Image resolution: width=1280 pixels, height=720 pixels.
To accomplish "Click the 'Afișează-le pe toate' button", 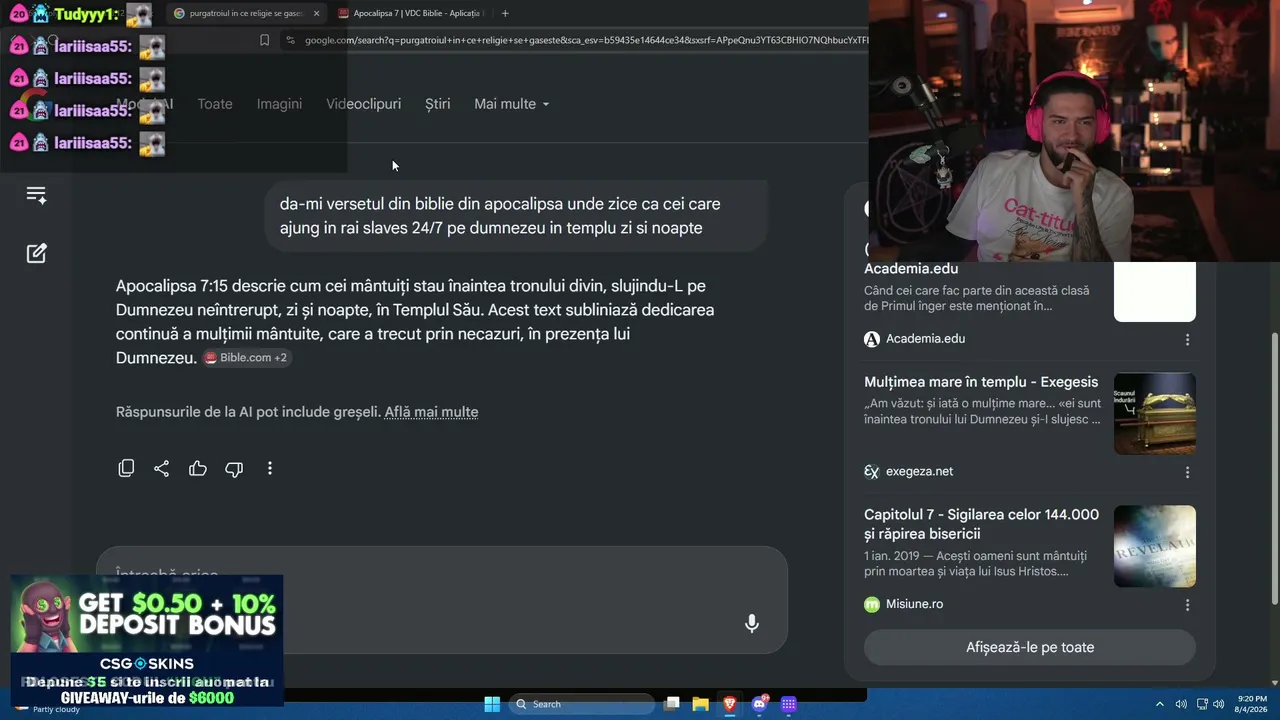I will [1030, 647].
